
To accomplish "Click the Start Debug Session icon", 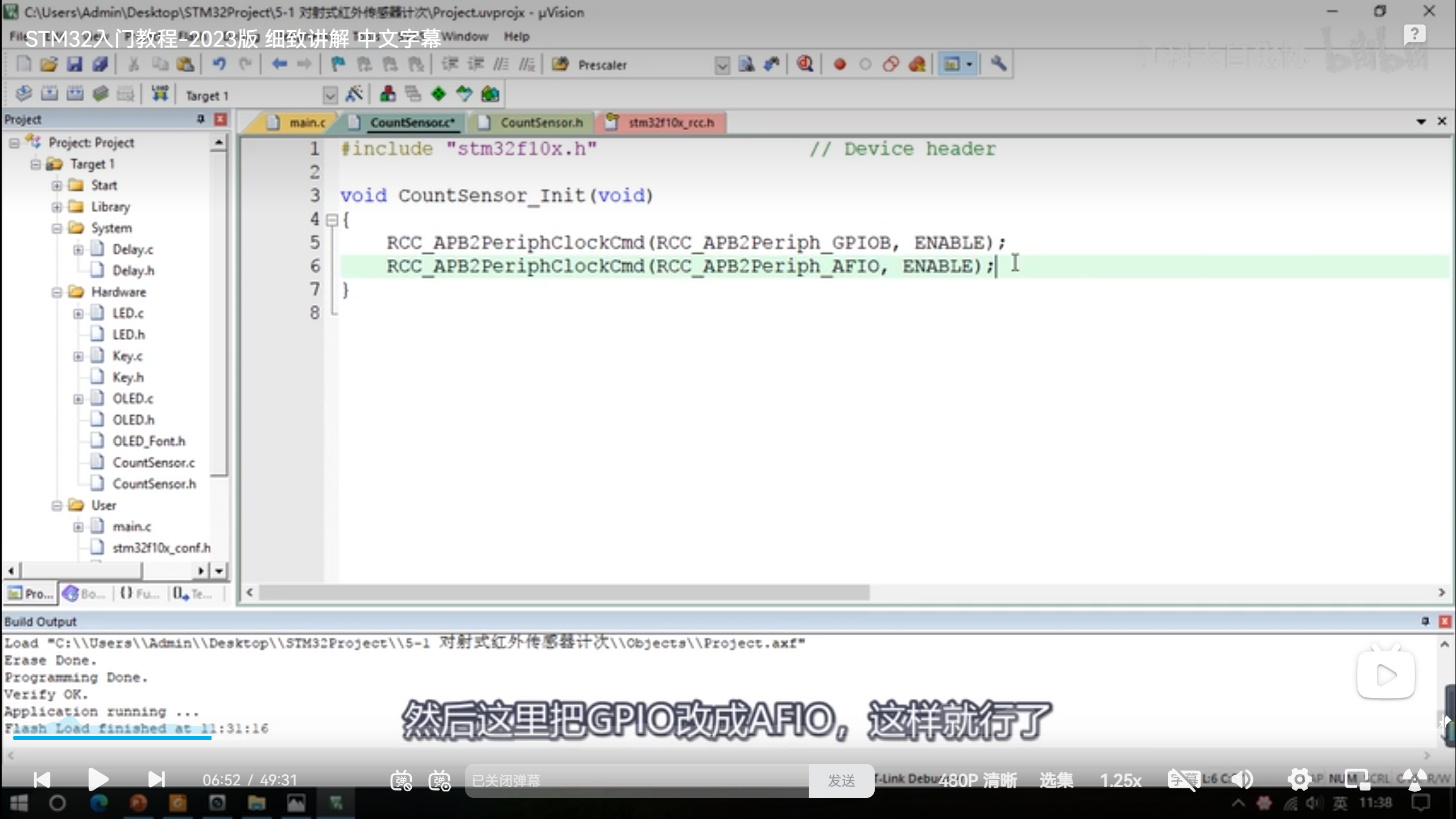I will pyautogui.click(x=805, y=64).
